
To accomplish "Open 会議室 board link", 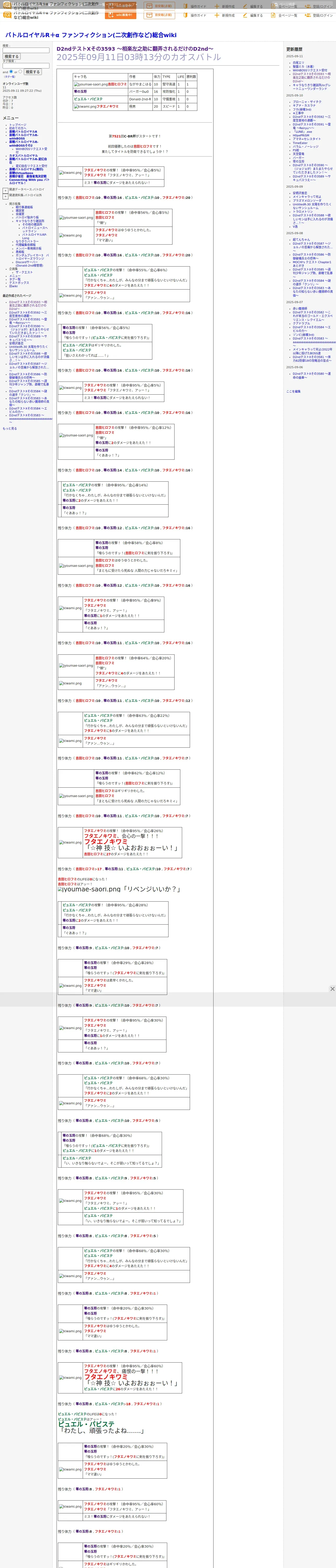I will point(20,214).
